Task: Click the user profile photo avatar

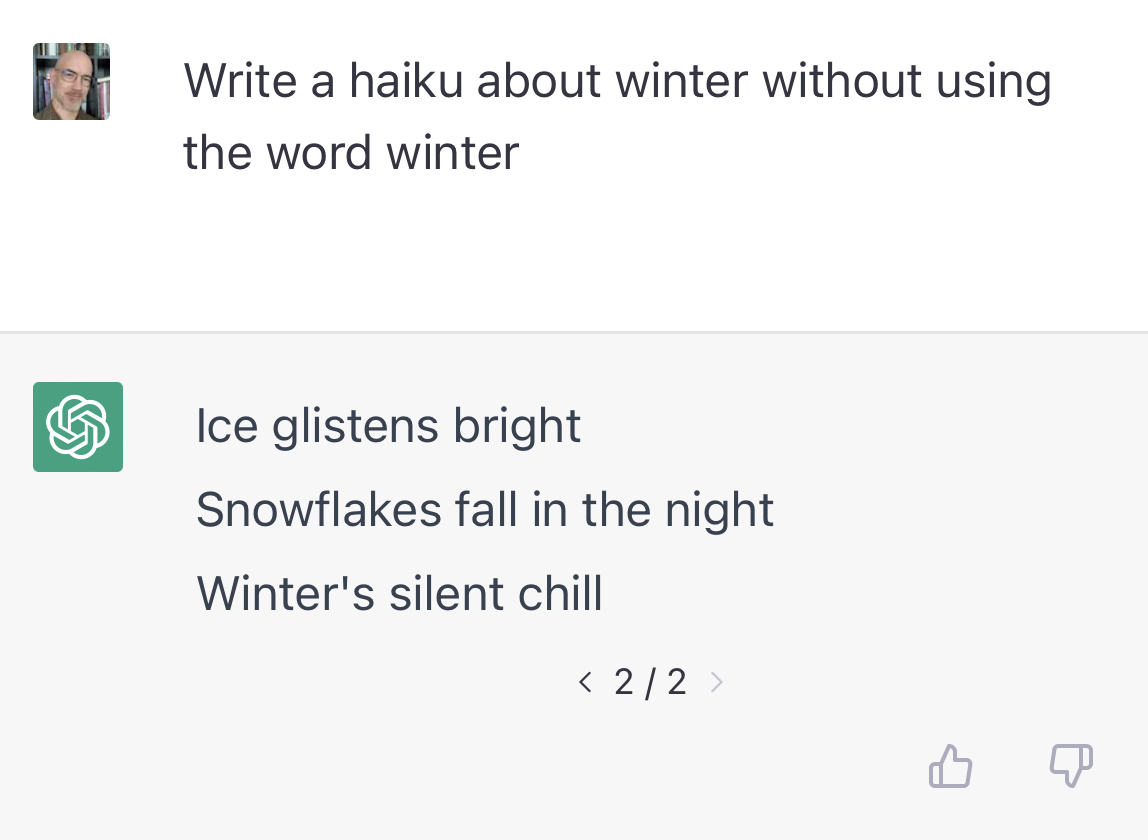Action: tap(71, 81)
